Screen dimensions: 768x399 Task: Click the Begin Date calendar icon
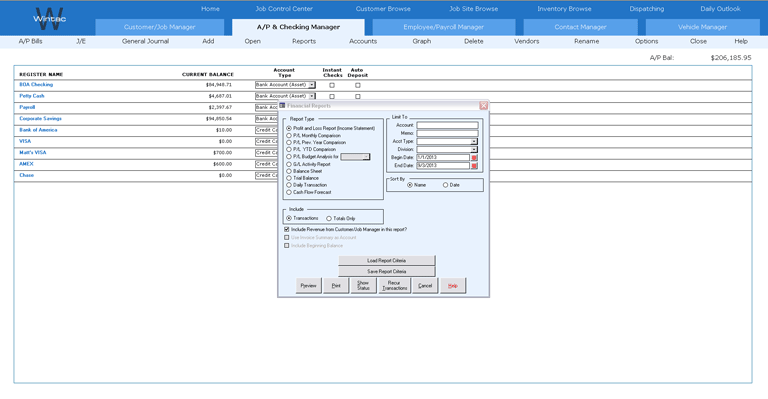tap(474, 158)
